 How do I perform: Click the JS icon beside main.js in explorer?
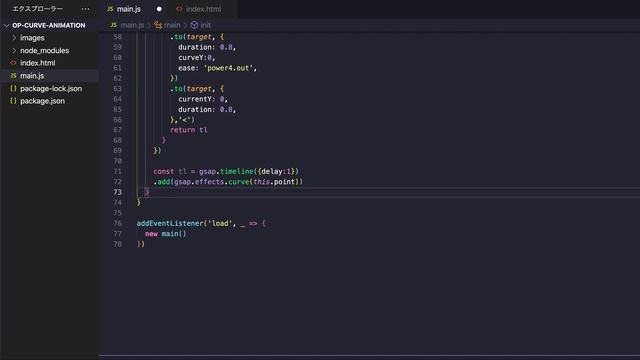click(13, 76)
